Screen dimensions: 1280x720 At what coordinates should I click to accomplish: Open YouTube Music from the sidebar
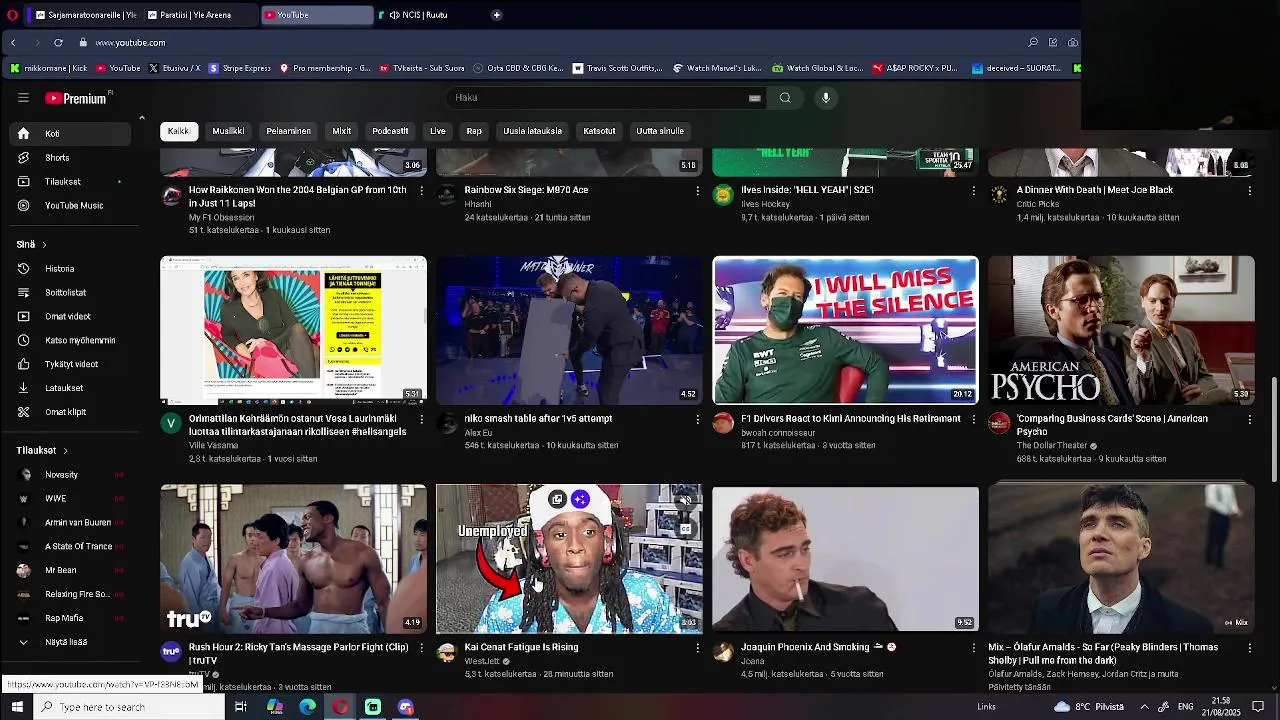point(70,206)
